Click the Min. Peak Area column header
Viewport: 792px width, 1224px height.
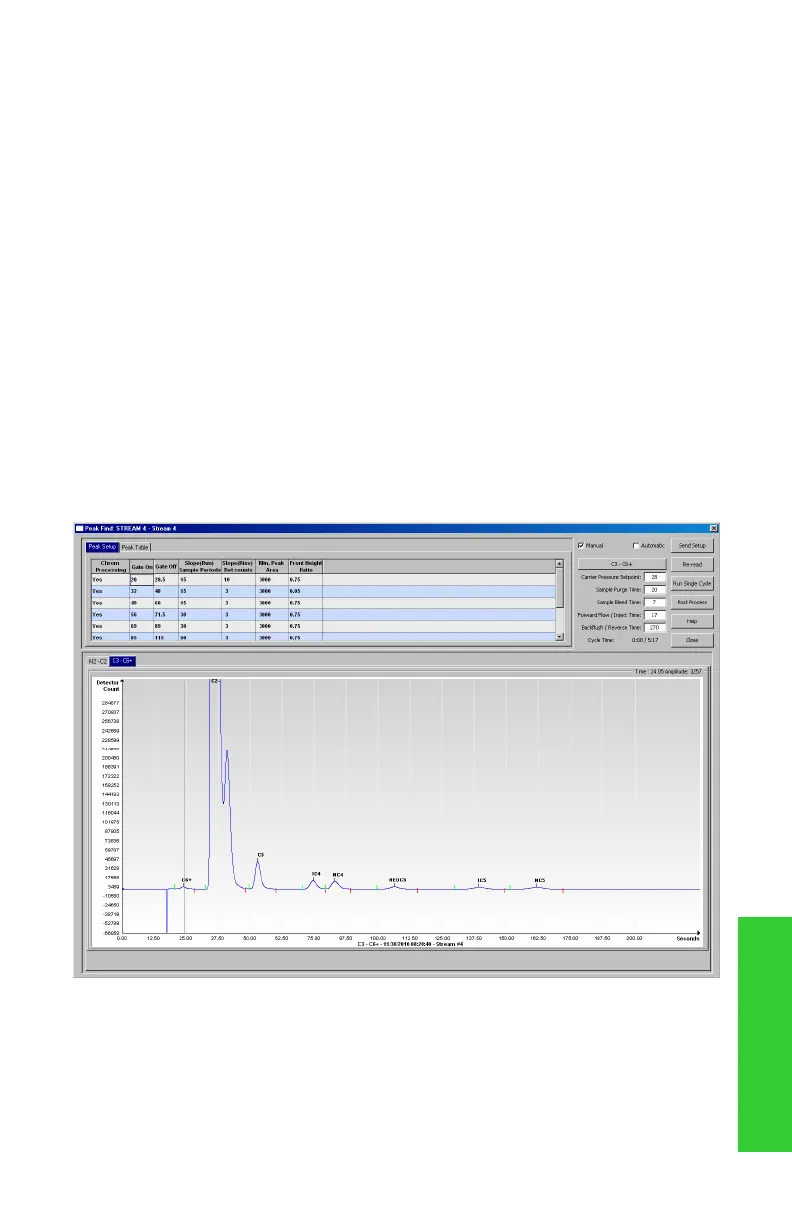point(271,566)
